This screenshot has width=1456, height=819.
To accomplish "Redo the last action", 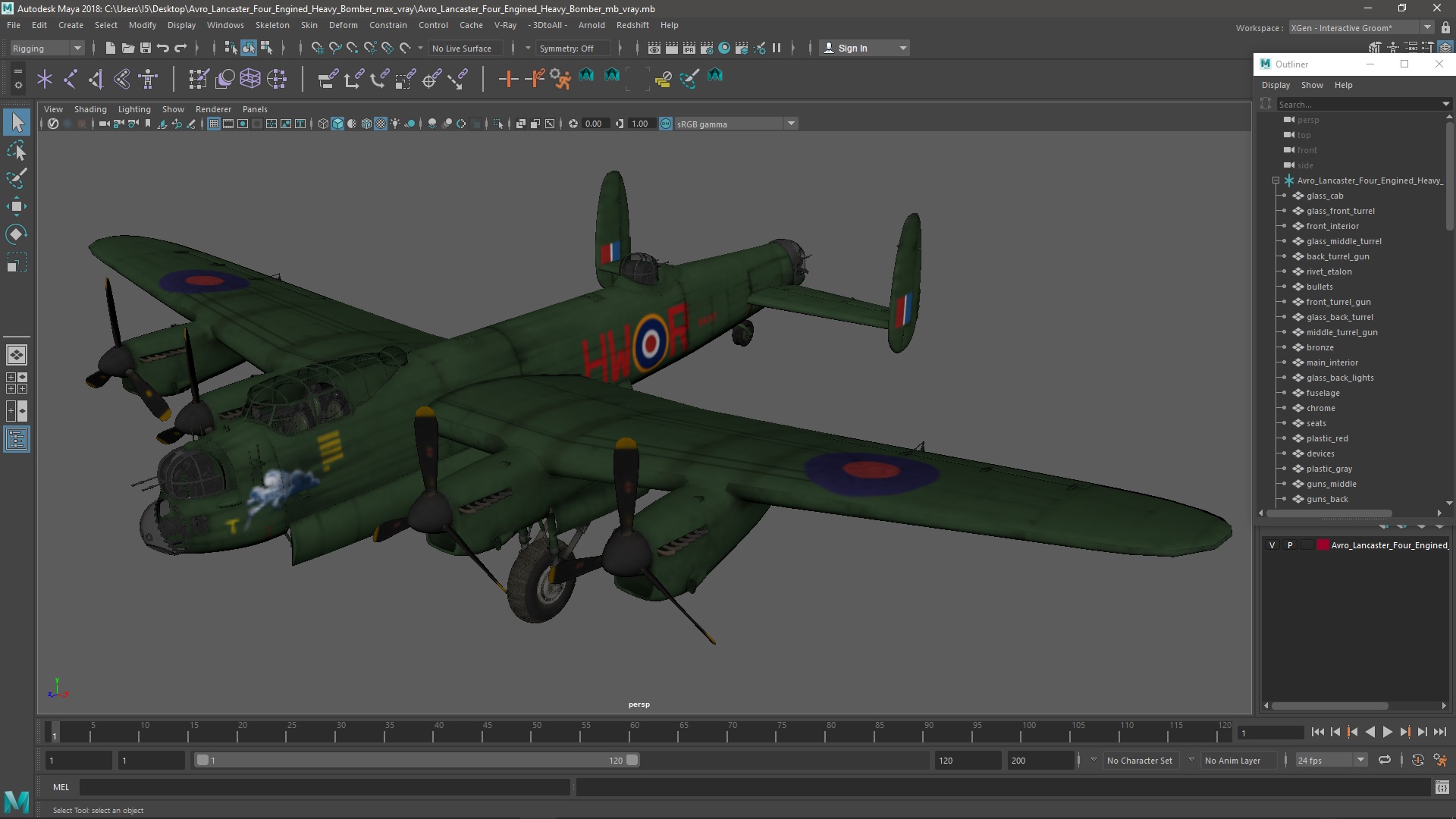I will coord(180,48).
